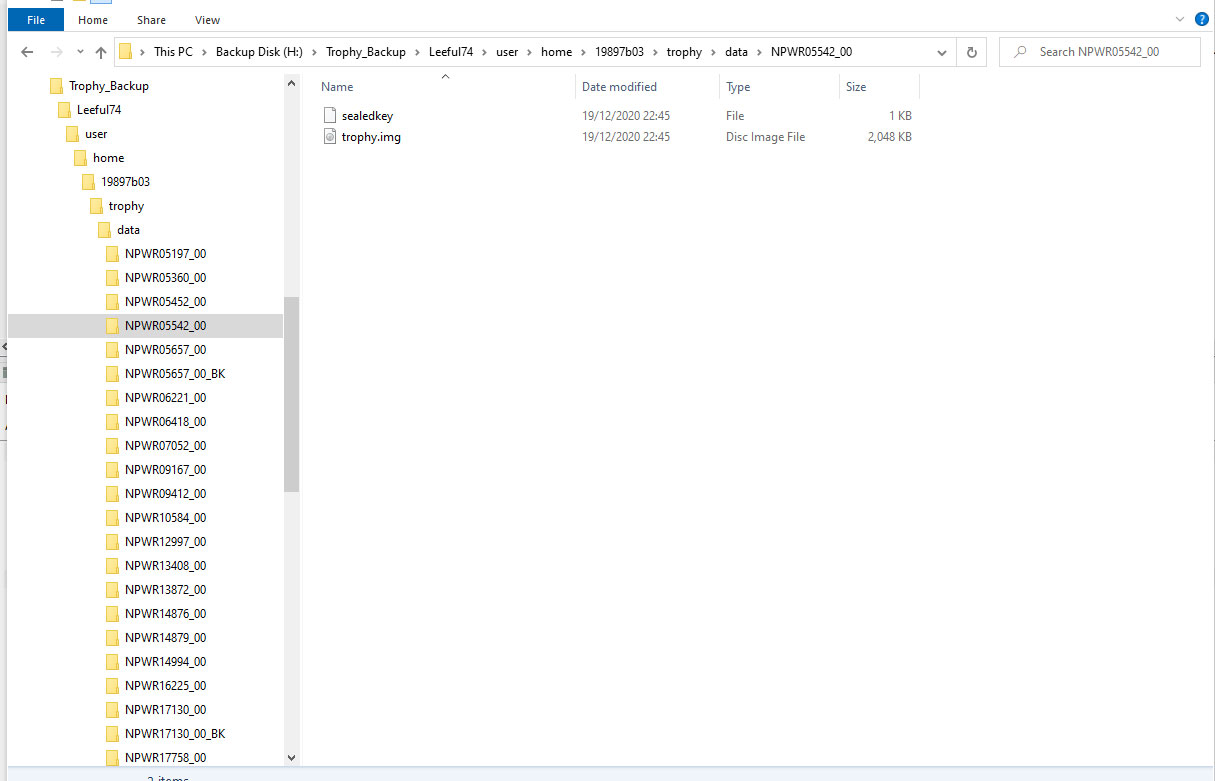The image size is (1215, 781).
Task: Click folder icon of NPWR05657_00_BK
Action: coord(113,374)
